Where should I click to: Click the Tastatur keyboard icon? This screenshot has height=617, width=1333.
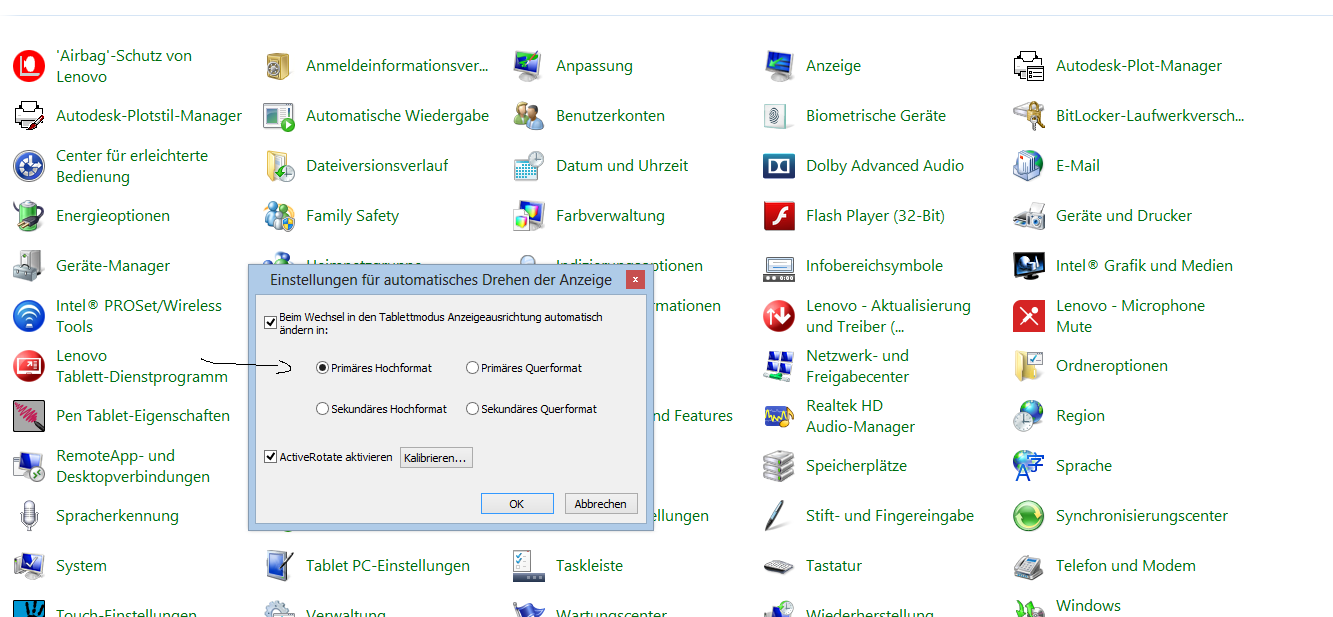779,566
